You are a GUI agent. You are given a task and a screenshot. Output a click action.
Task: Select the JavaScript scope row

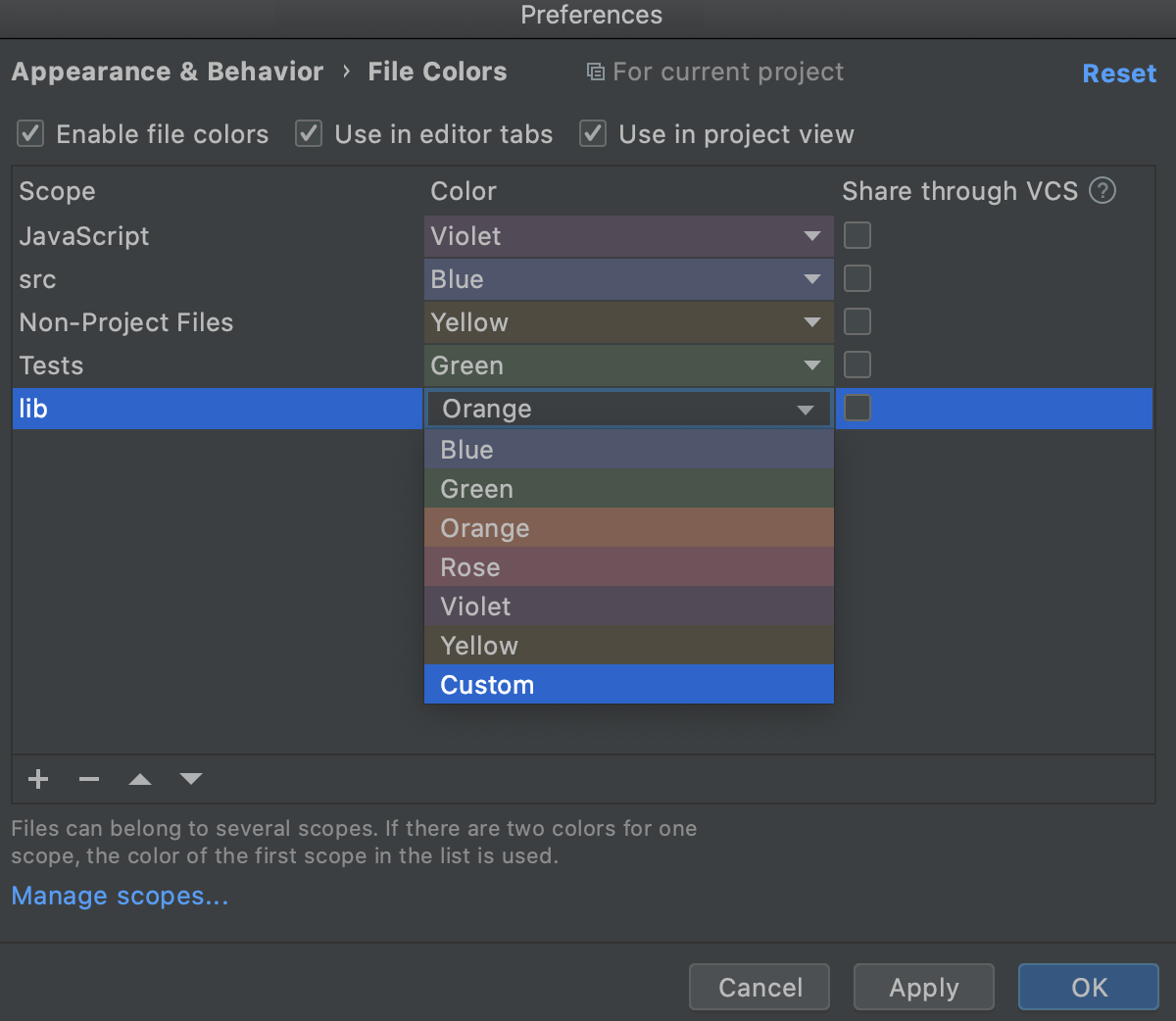218,236
